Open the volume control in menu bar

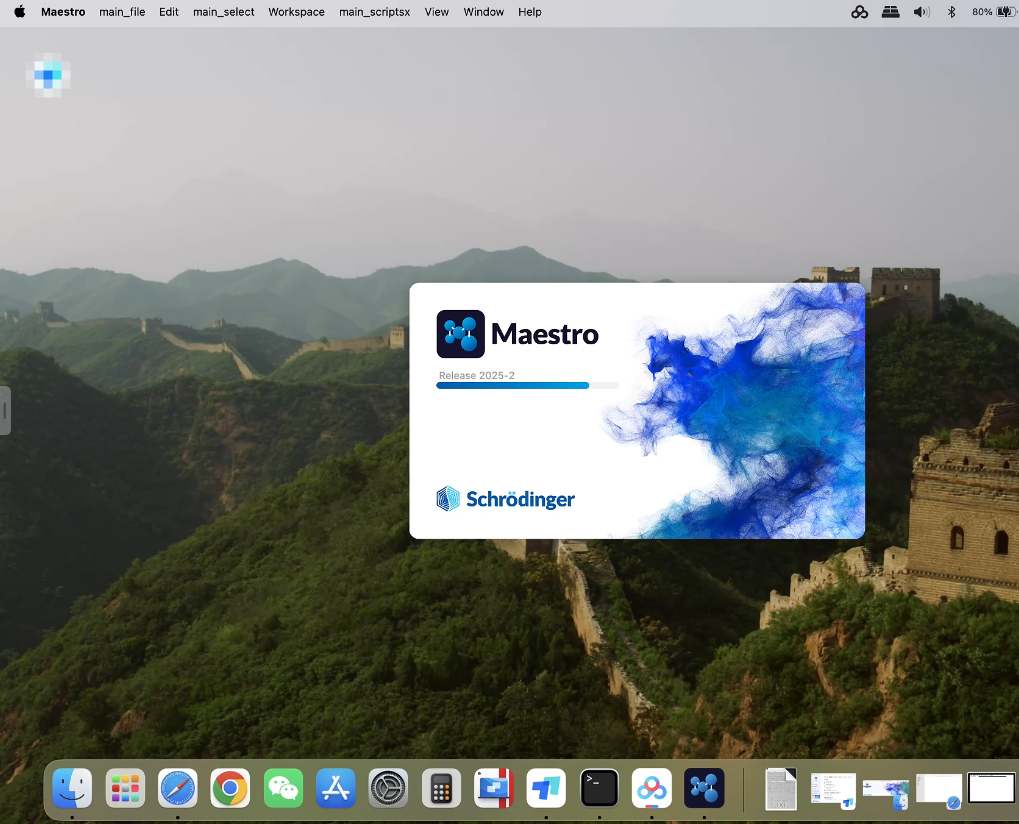922,12
